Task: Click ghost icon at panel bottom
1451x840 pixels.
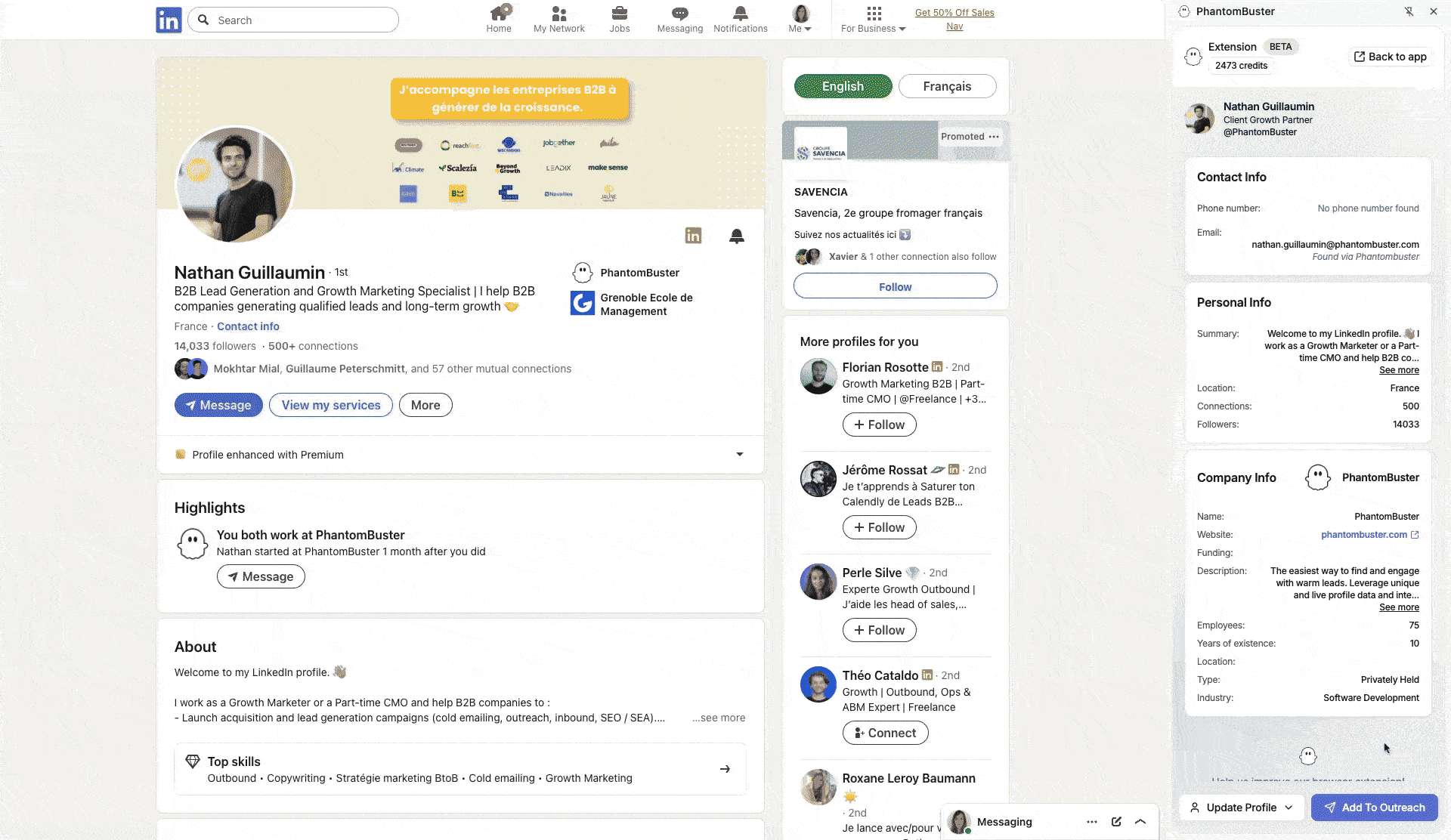Action: pos(1308,755)
